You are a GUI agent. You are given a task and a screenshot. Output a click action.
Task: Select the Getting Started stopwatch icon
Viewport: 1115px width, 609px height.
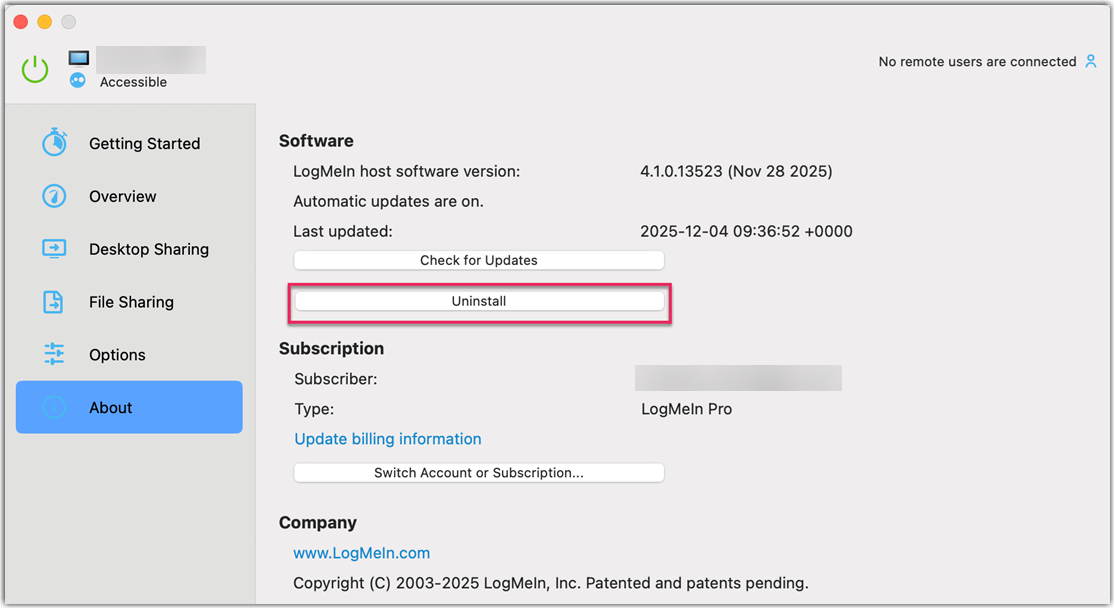point(55,143)
